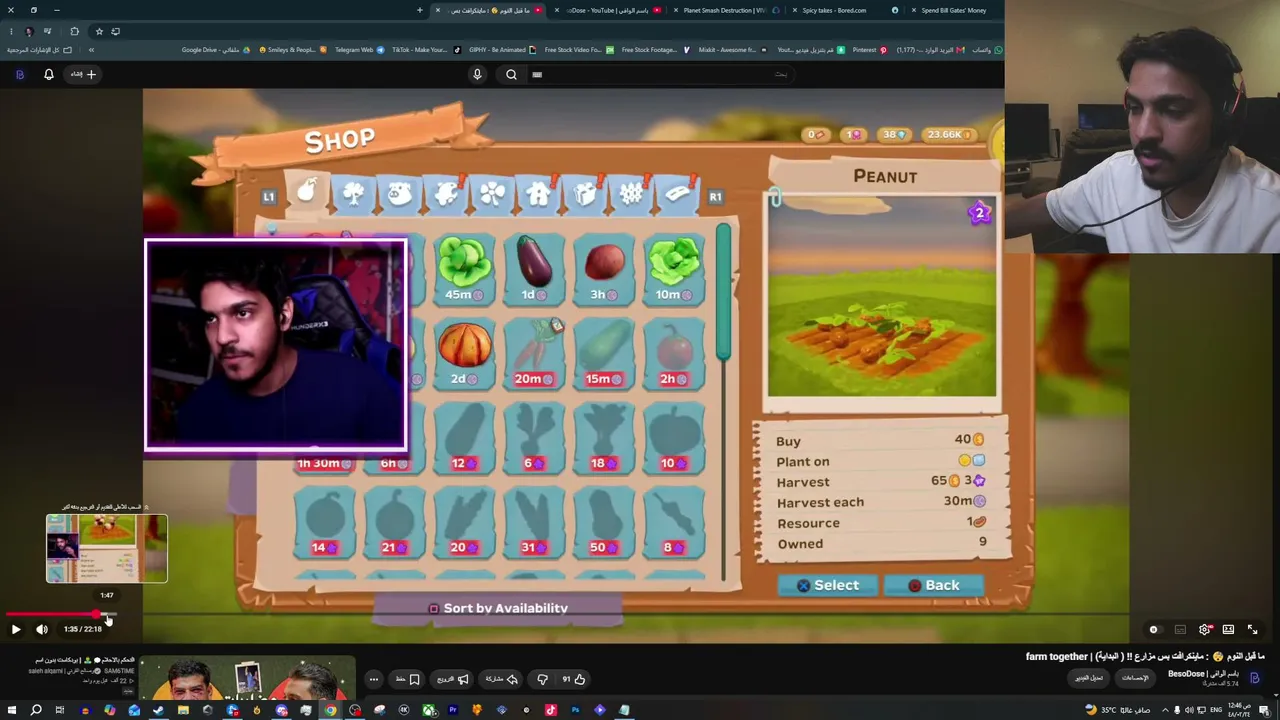
Task: Click the Sort by Availability option
Action: [497, 608]
